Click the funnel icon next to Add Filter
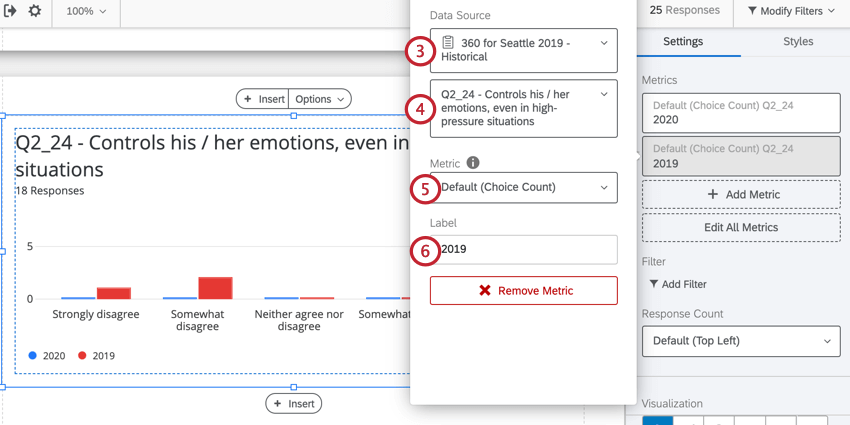850x425 pixels. 654,284
